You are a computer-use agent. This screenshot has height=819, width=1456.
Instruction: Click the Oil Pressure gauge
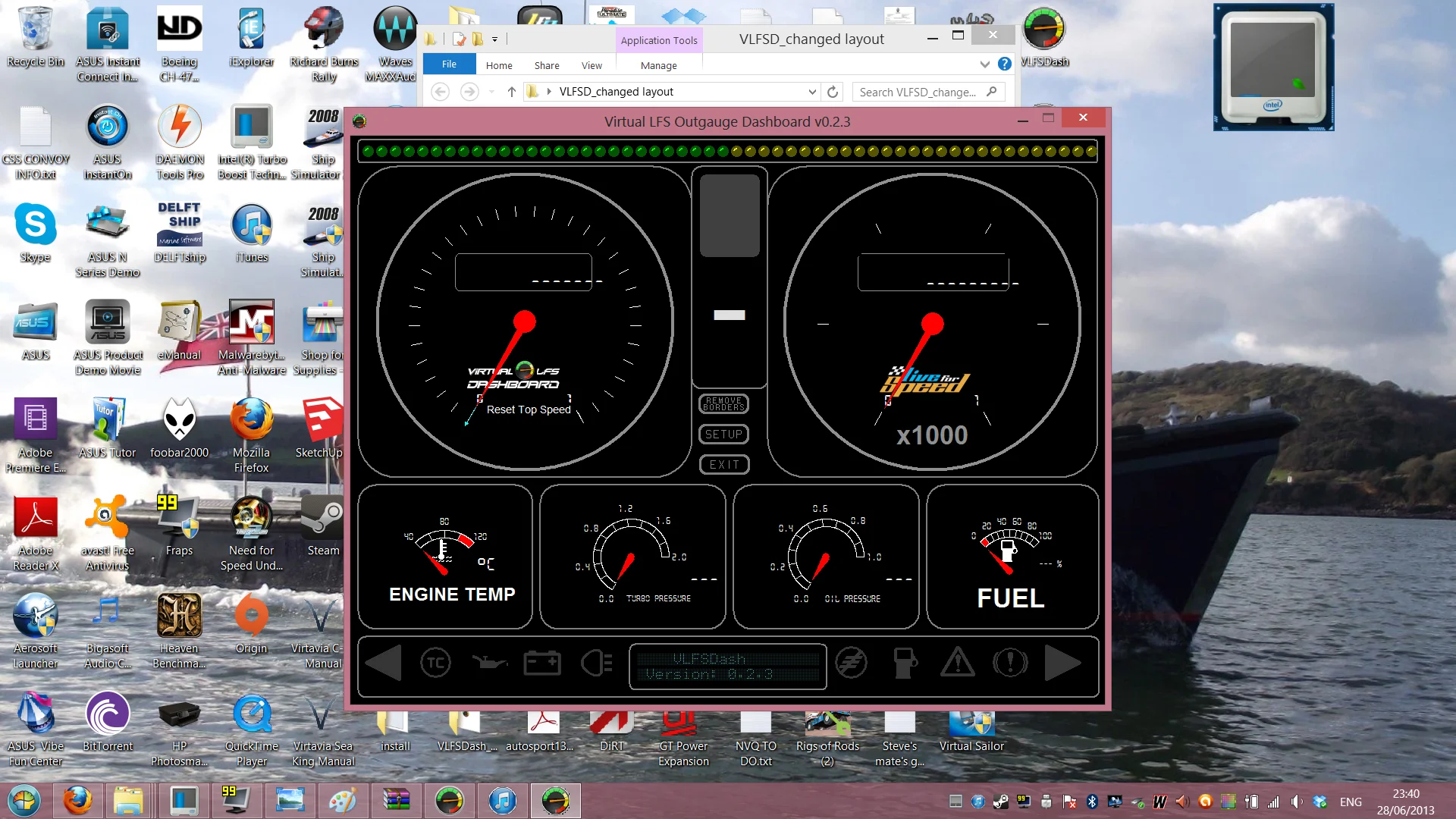pyautogui.click(x=826, y=557)
